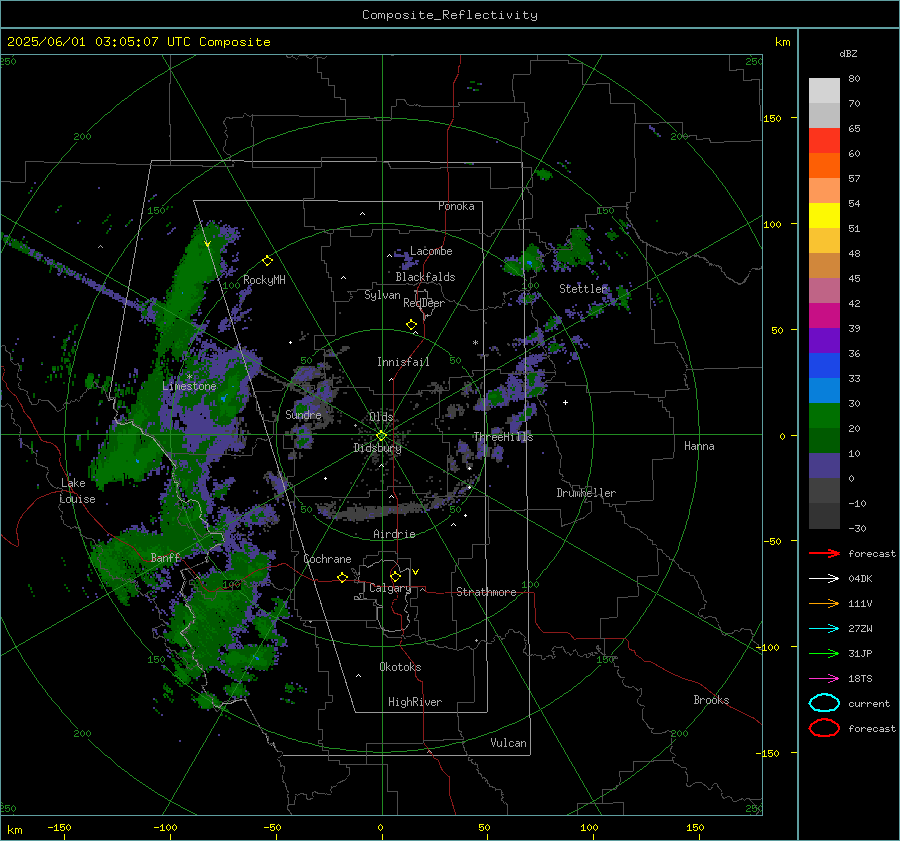Click the white asterisk marker above Limestone

tap(189, 377)
